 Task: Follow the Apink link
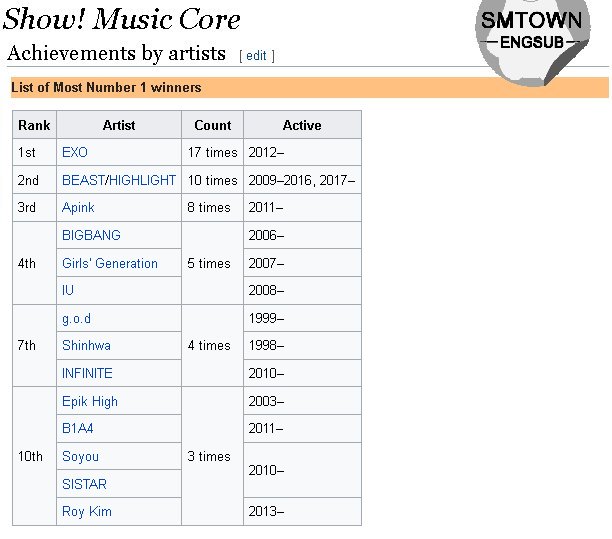coord(78,208)
